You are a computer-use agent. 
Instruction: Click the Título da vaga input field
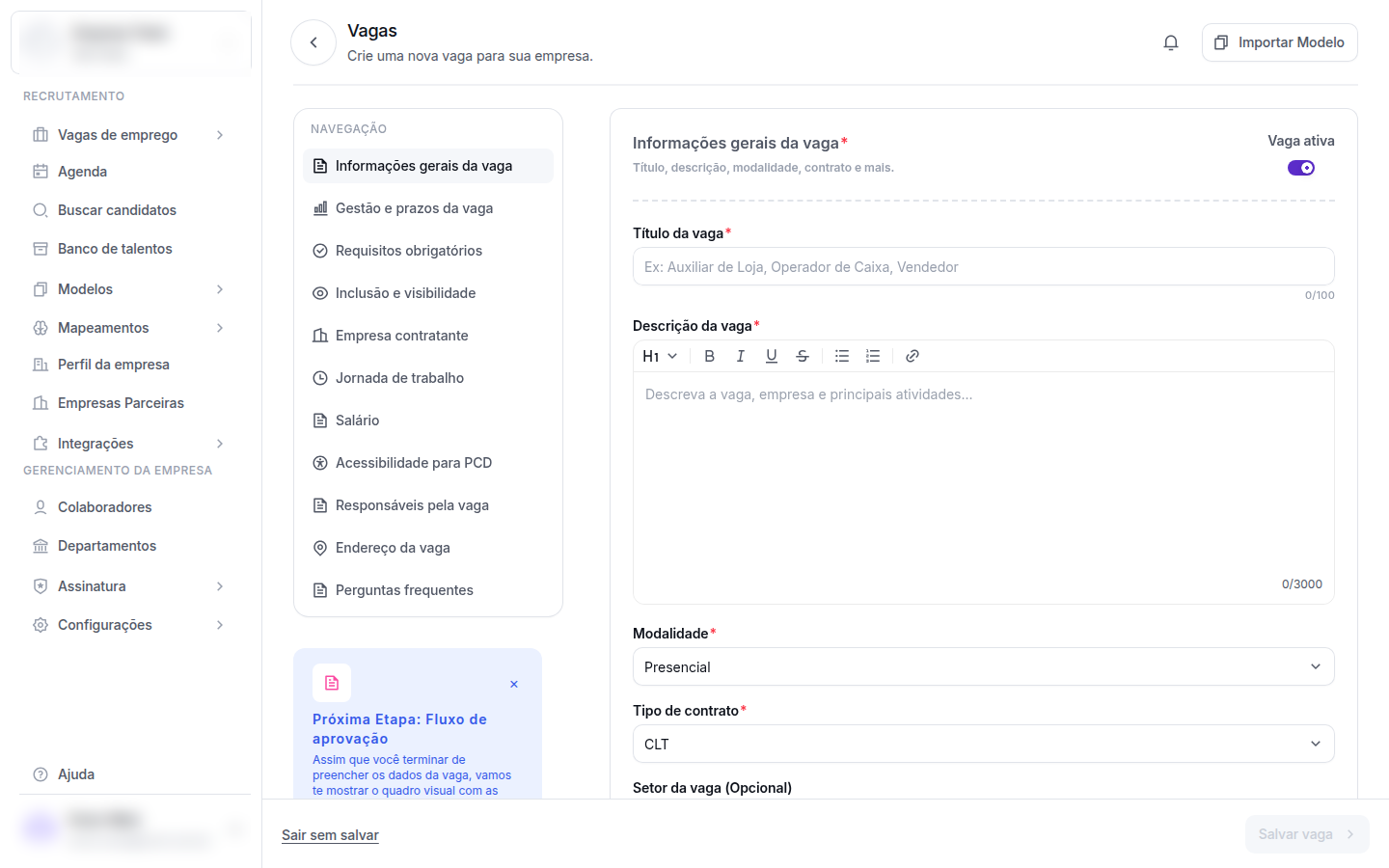[x=983, y=266]
